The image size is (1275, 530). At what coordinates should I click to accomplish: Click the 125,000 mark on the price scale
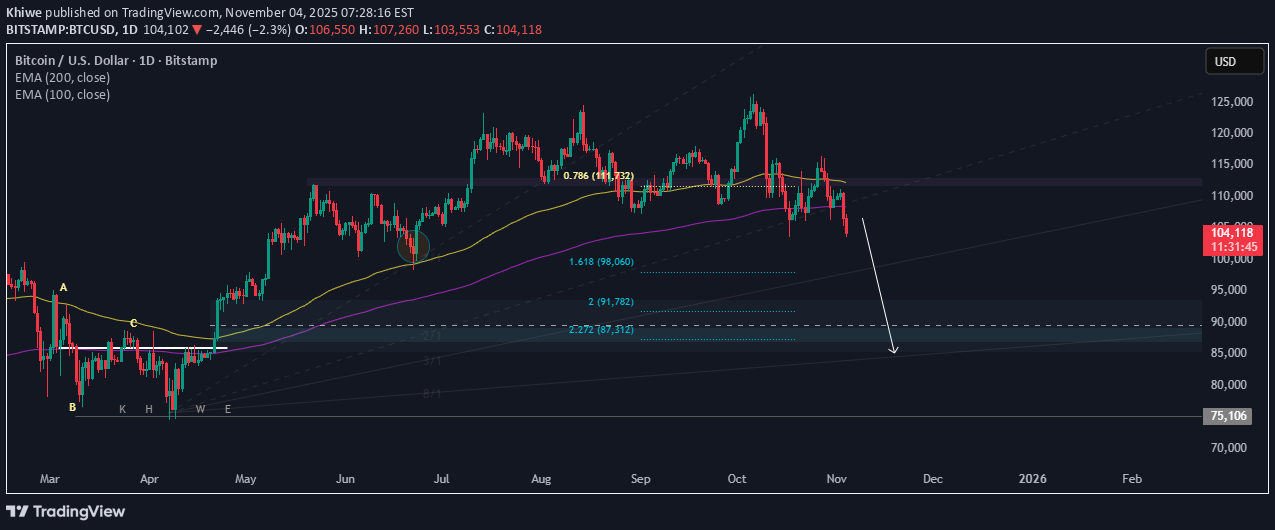[1229, 102]
